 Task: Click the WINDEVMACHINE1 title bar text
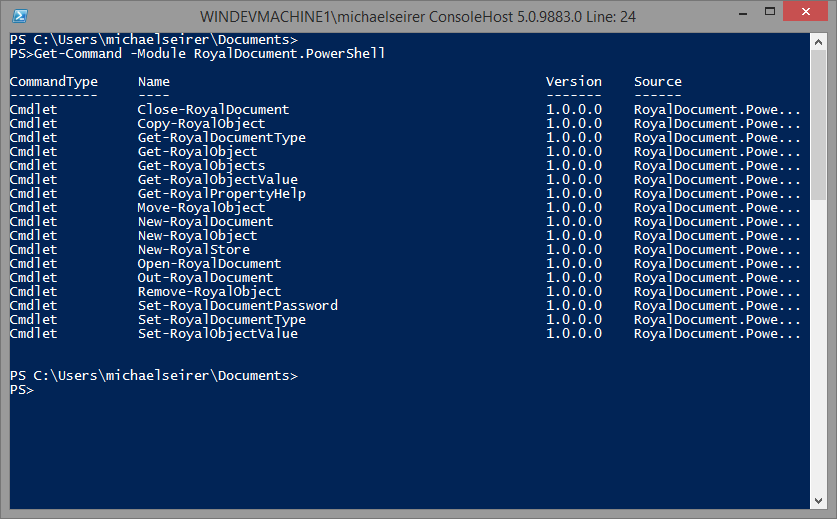412,16
